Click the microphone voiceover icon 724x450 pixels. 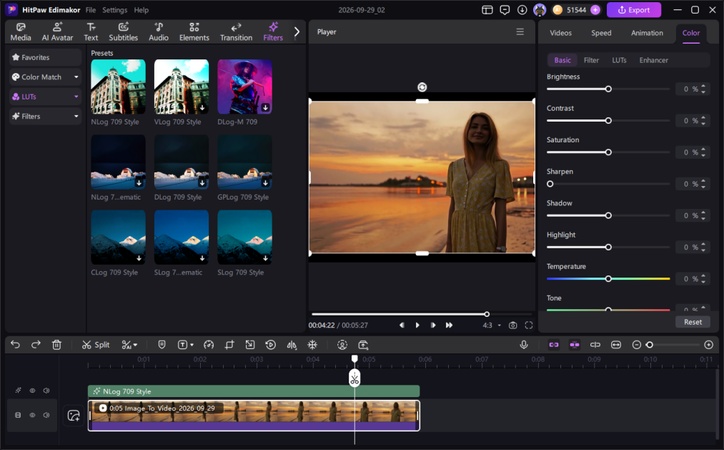tap(524, 345)
